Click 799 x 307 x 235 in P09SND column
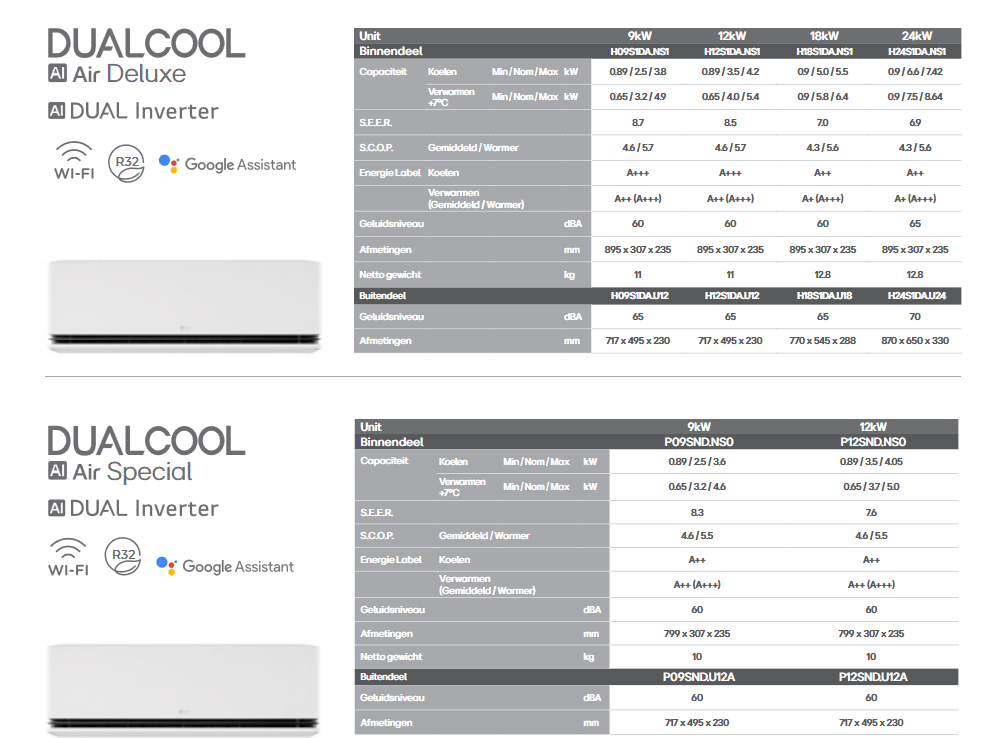The width and height of the screenshot is (1001, 738). click(x=697, y=633)
